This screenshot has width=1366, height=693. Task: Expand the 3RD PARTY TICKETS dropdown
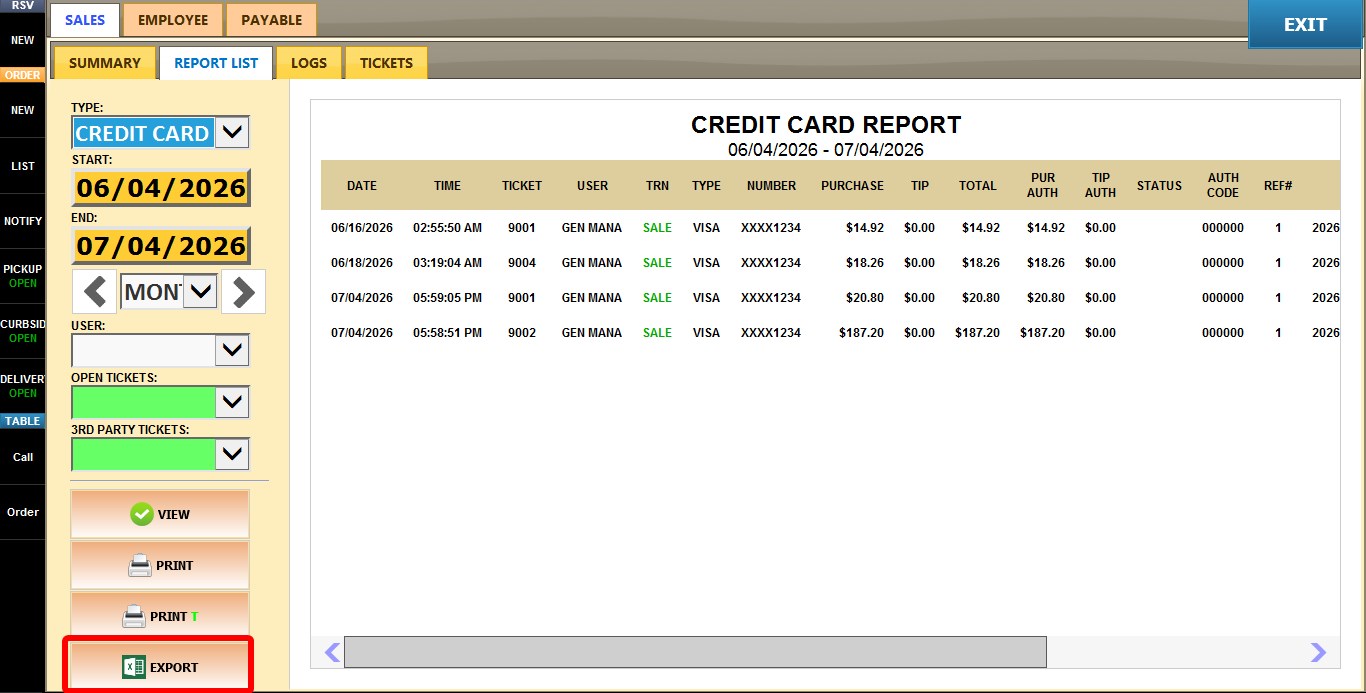(x=232, y=454)
